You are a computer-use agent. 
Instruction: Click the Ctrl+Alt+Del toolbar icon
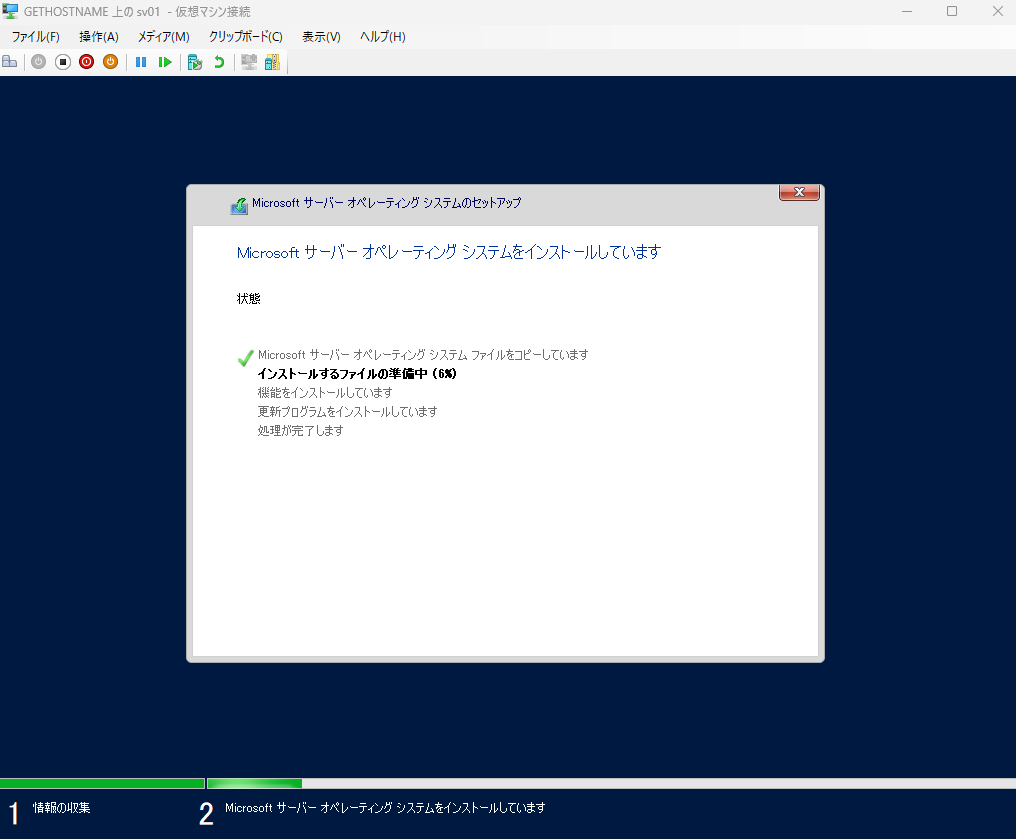pyautogui.click(x=10, y=62)
